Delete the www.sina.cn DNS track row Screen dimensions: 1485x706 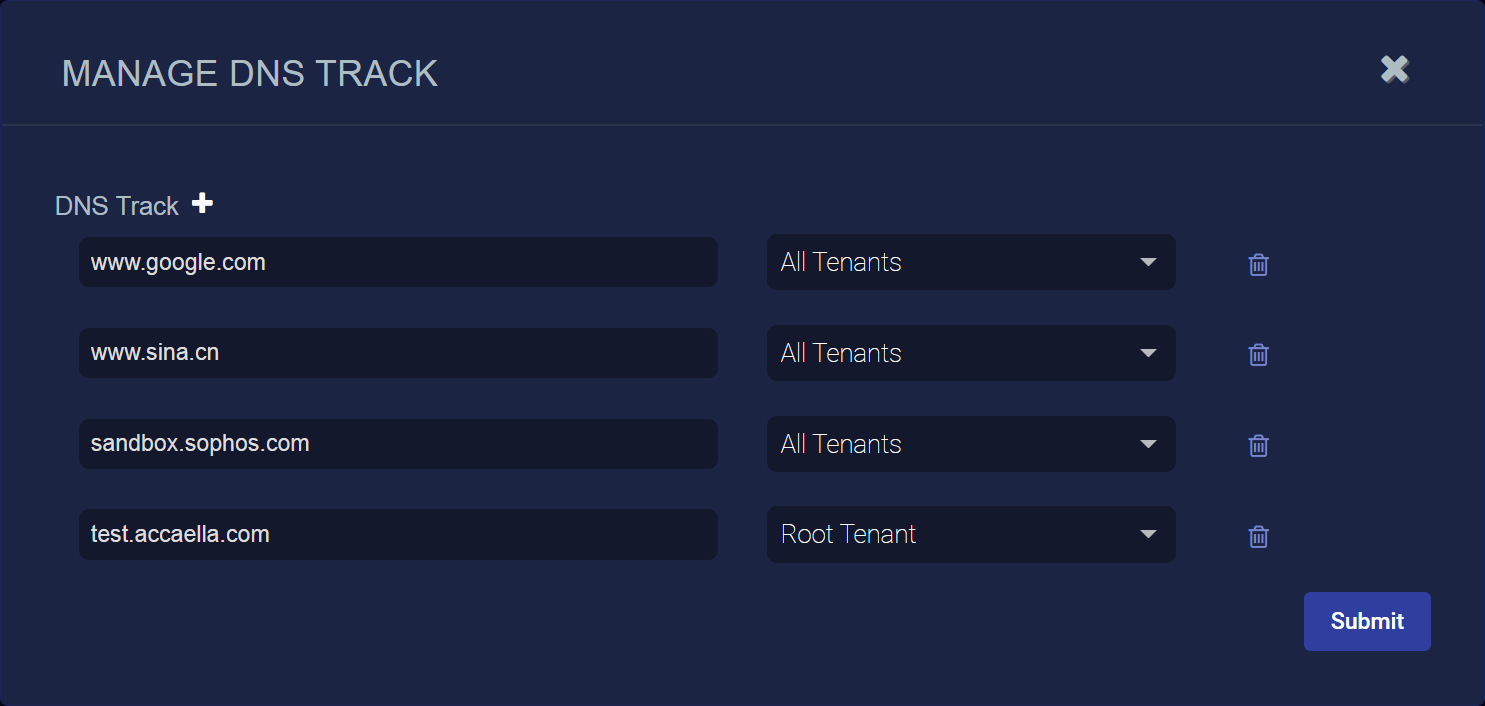pos(1259,355)
